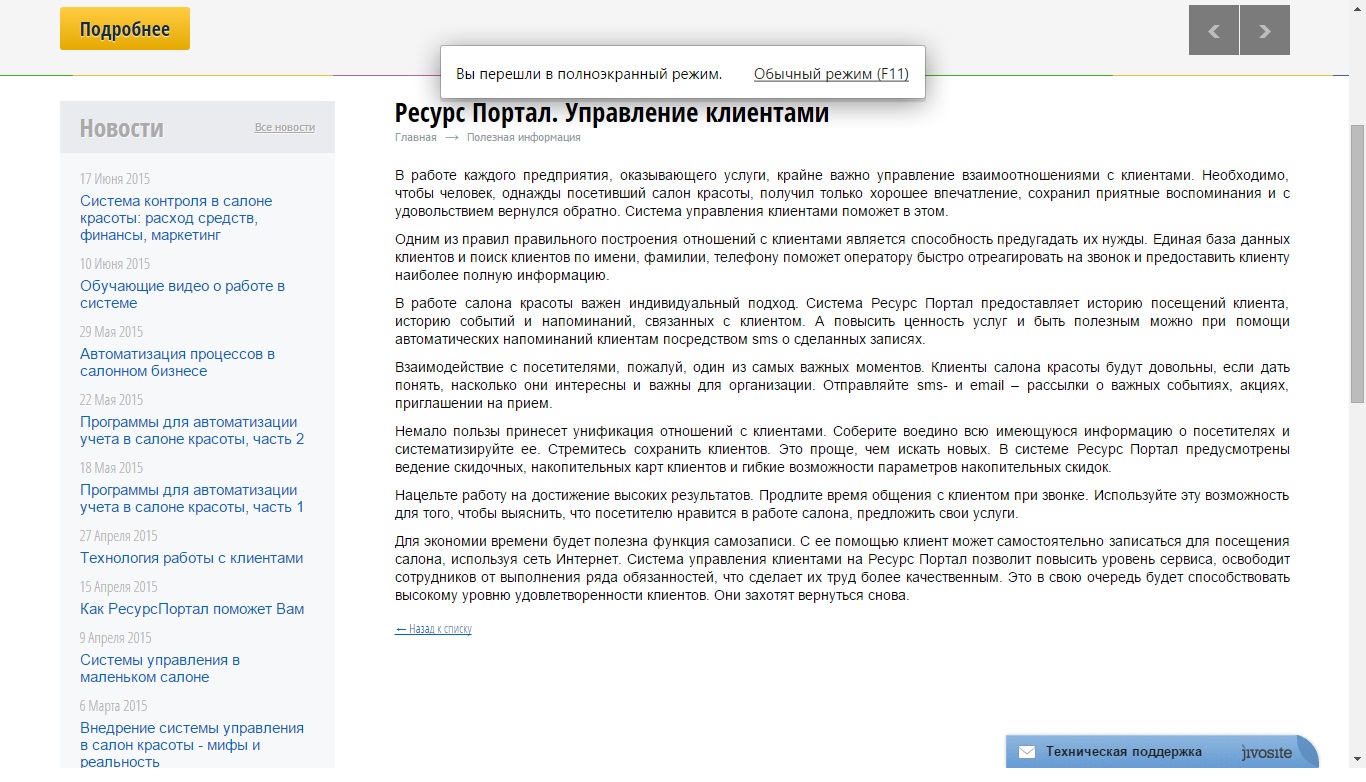Open news: Технология работы с клиентами
Image resolution: width=1366 pixels, height=782 pixels.
click(191, 558)
